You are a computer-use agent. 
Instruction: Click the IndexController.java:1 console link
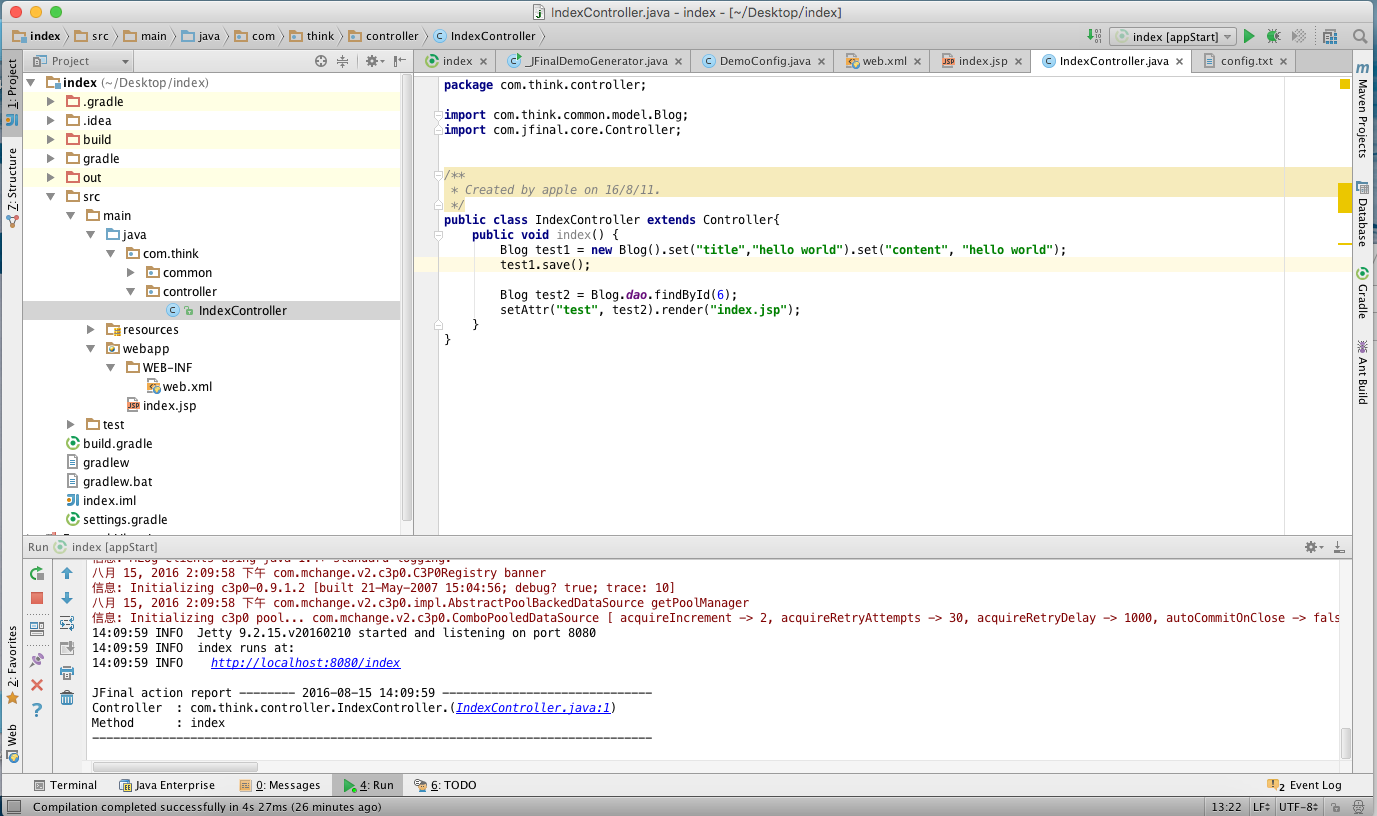(533, 708)
